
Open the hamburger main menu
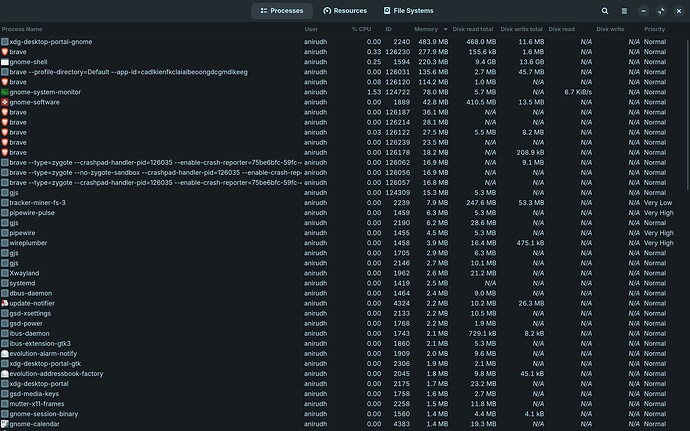[x=624, y=11]
